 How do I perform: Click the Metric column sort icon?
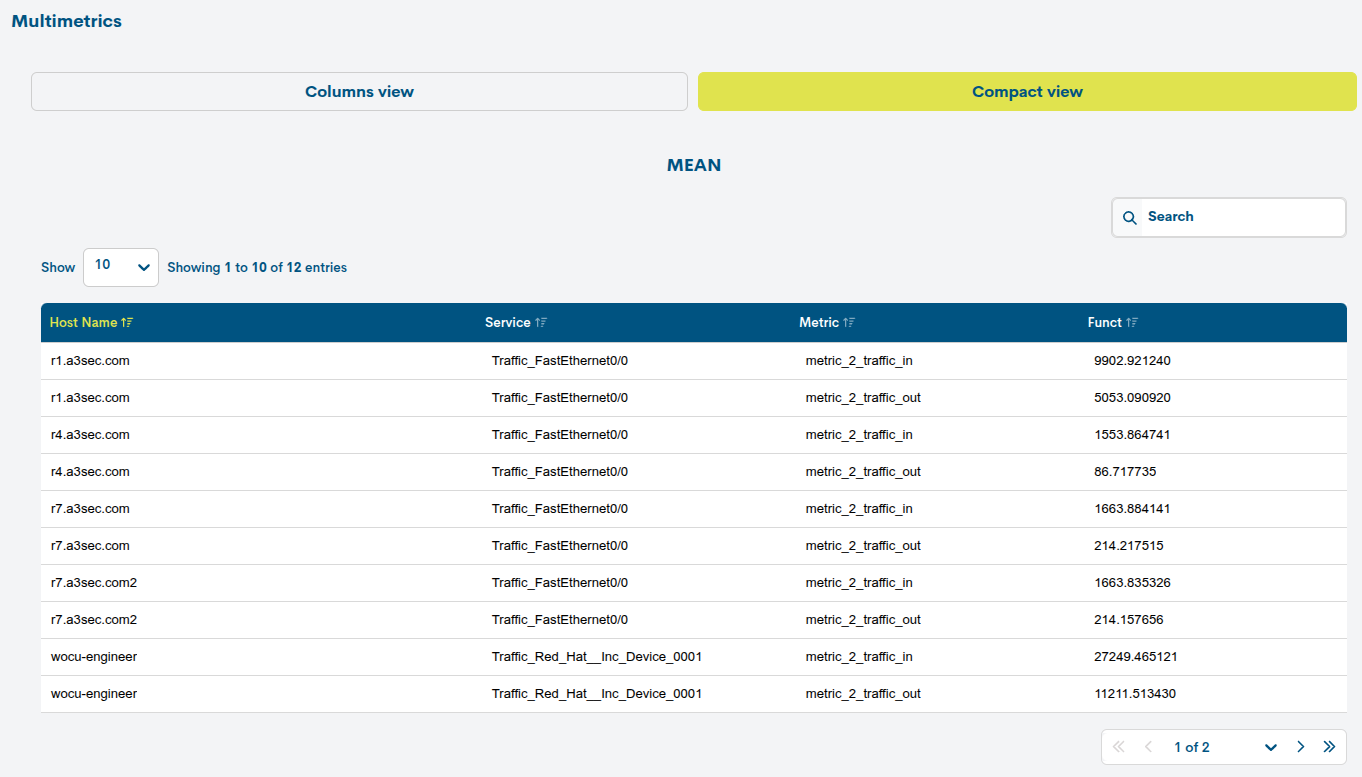(849, 323)
